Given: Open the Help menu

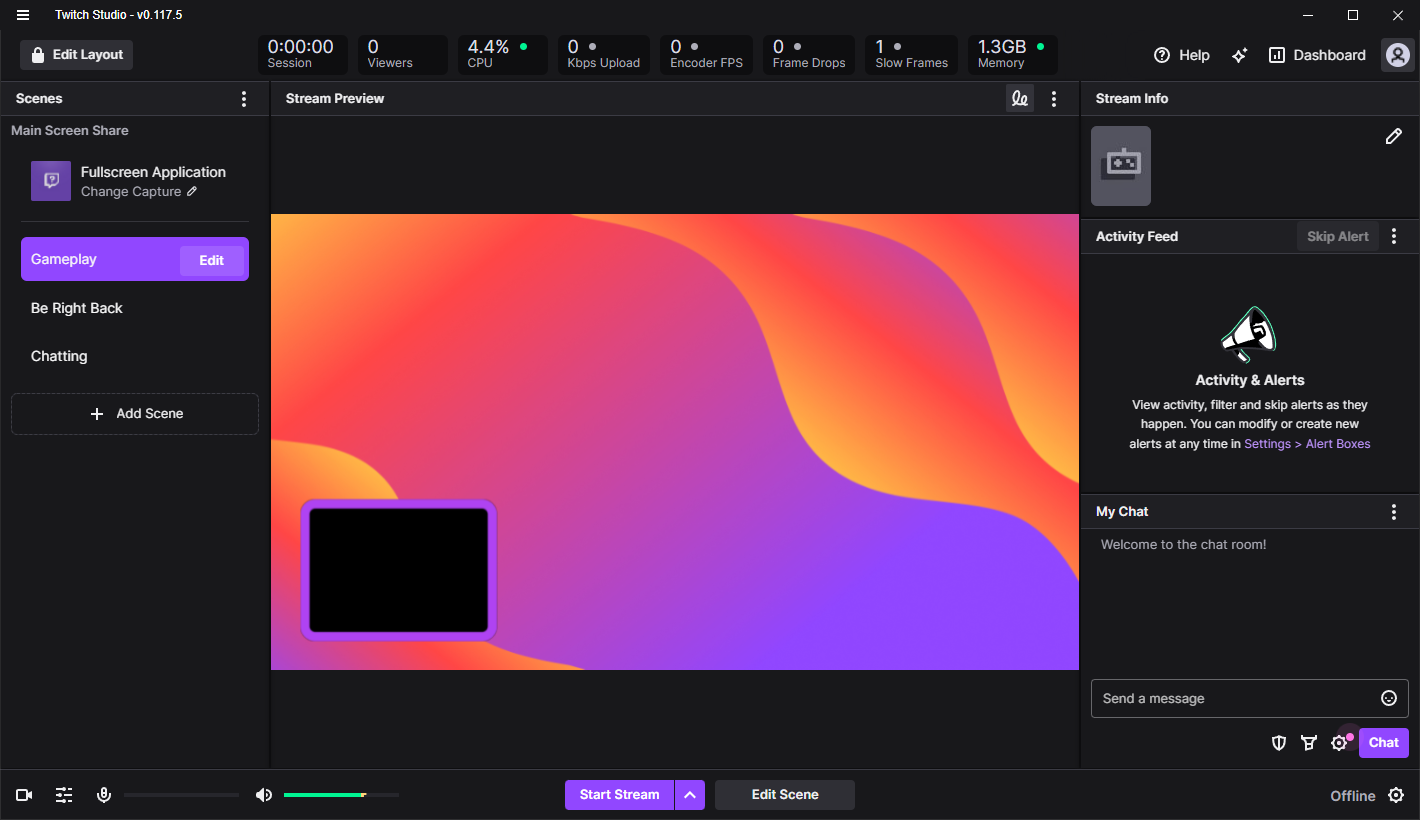Looking at the screenshot, I should tap(1181, 55).
